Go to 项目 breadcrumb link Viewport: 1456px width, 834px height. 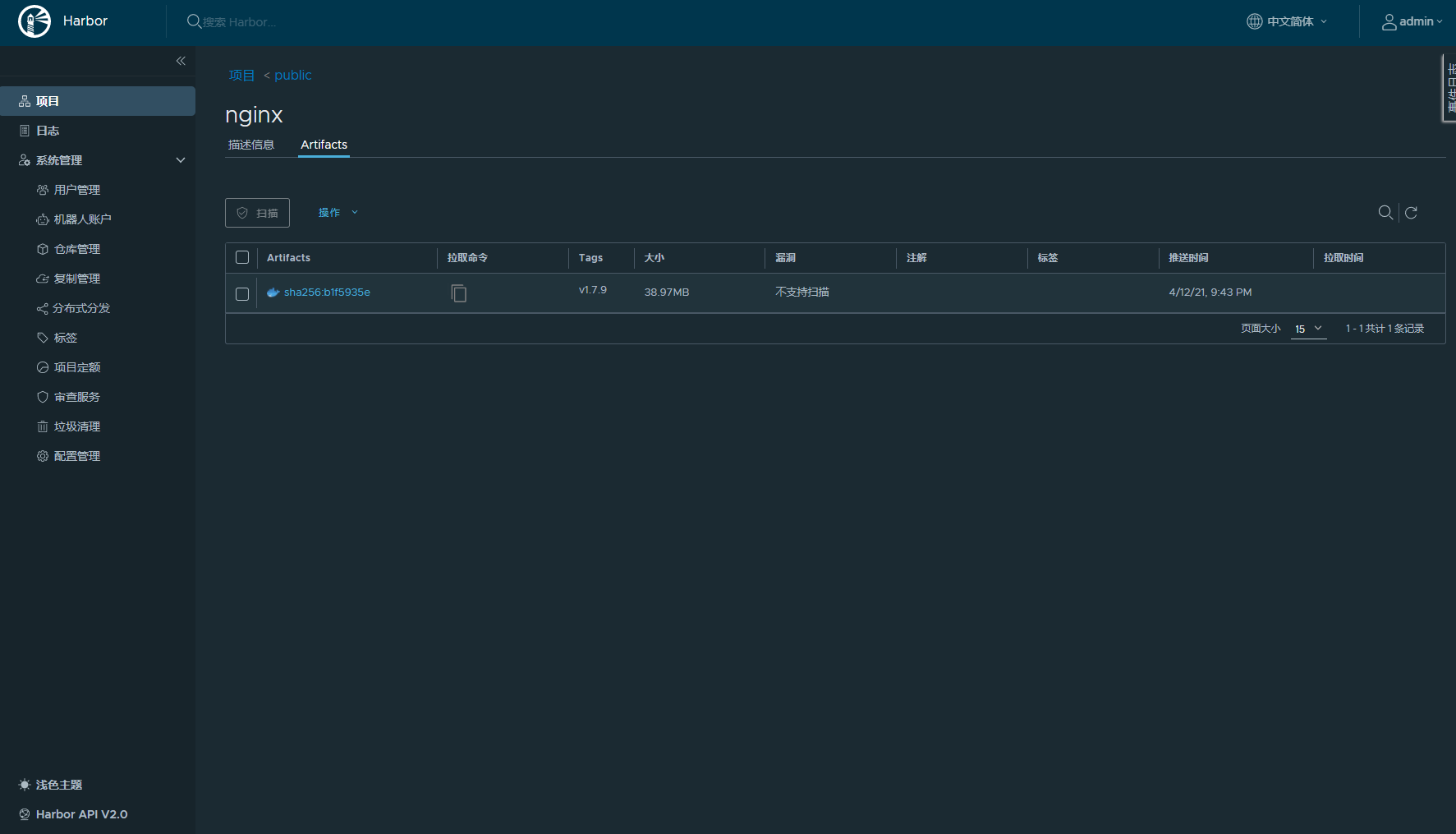241,75
